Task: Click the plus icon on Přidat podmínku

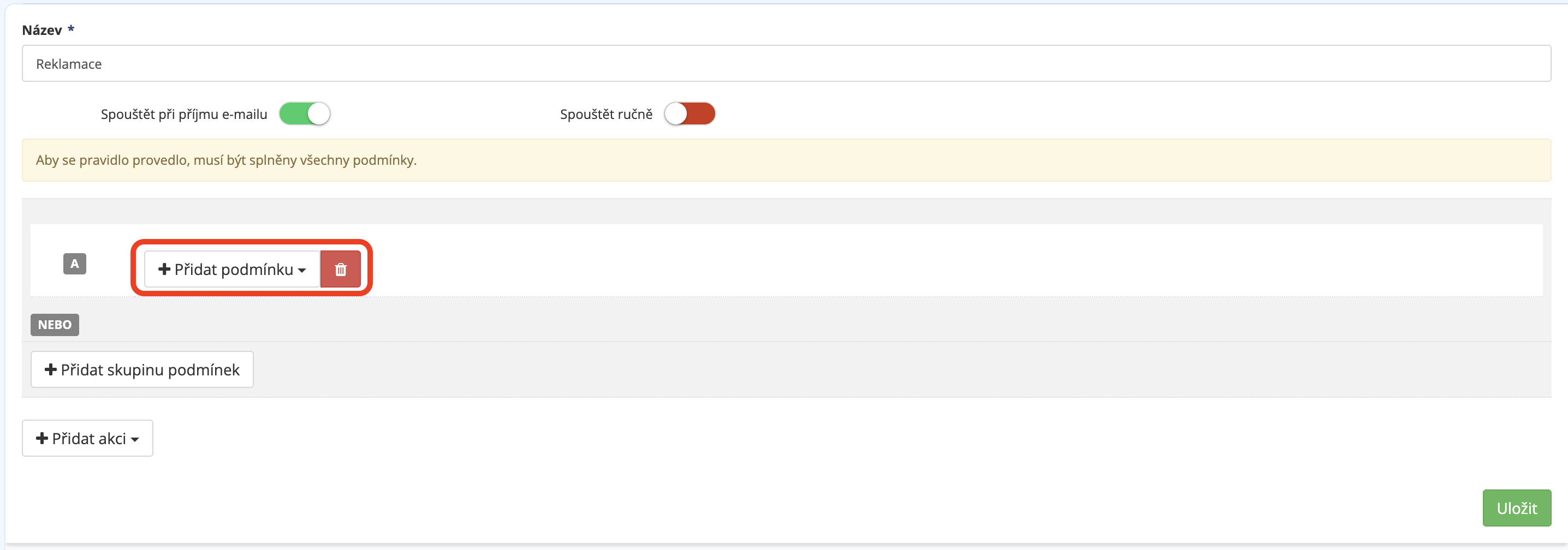Action: pyautogui.click(x=164, y=269)
